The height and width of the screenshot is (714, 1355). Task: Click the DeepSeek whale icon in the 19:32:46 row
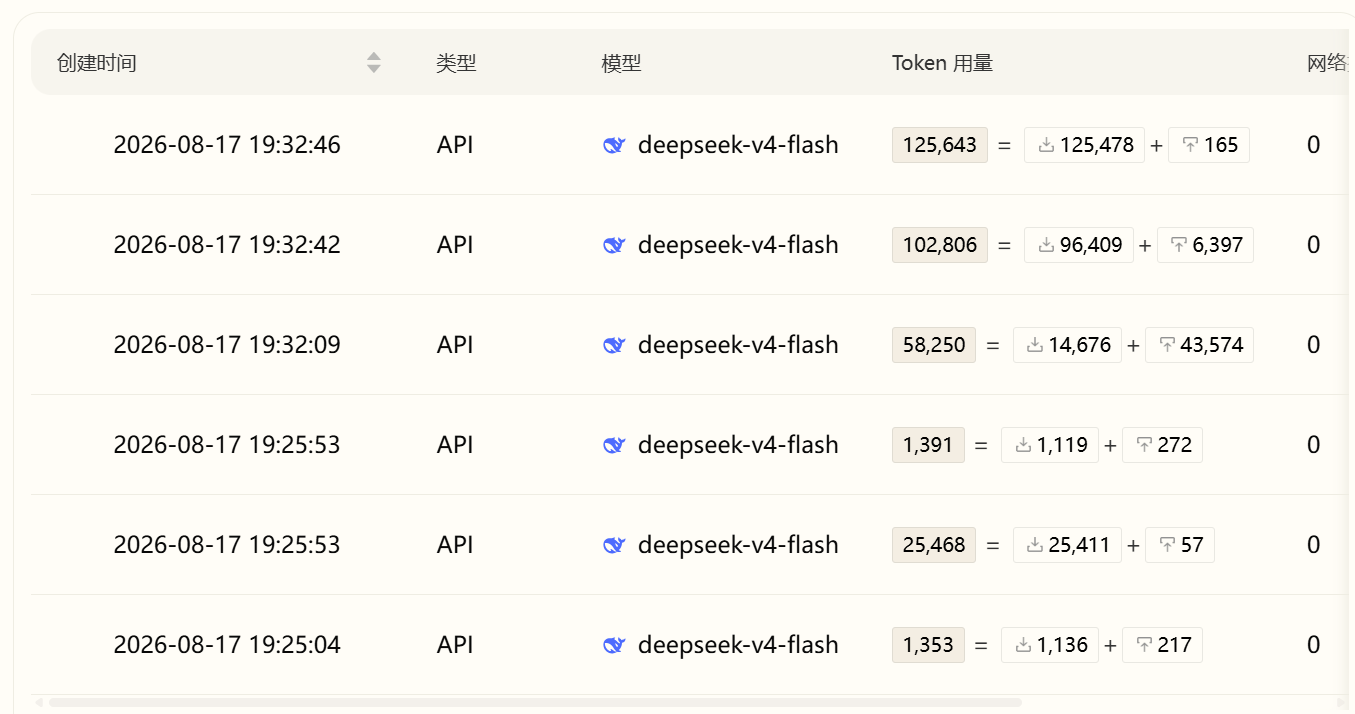pyautogui.click(x=614, y=146)
